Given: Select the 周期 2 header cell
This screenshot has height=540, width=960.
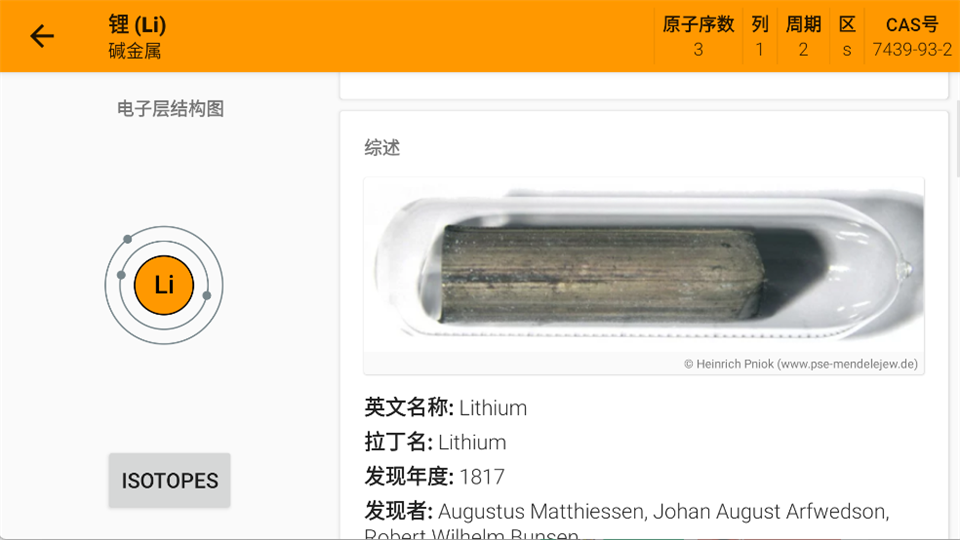Looking at the screenshot, I should pyautogui.click(x=803, y=37).
